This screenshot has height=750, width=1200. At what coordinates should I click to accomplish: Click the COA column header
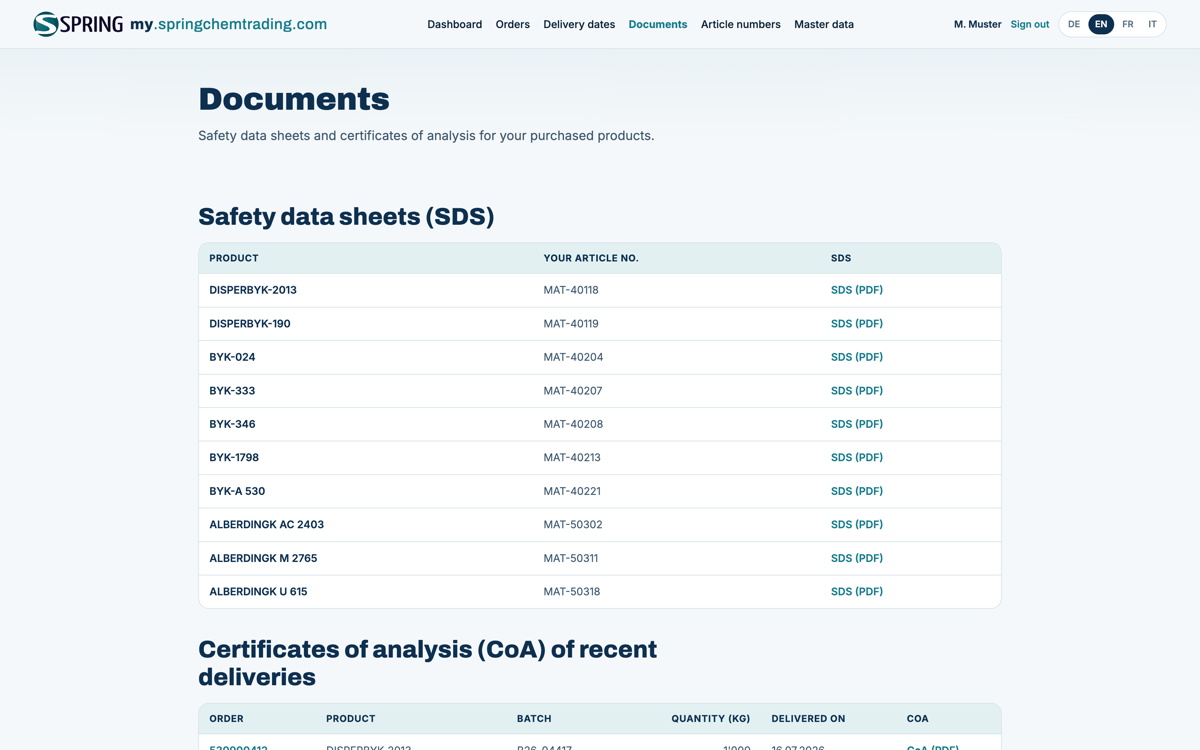918,719
